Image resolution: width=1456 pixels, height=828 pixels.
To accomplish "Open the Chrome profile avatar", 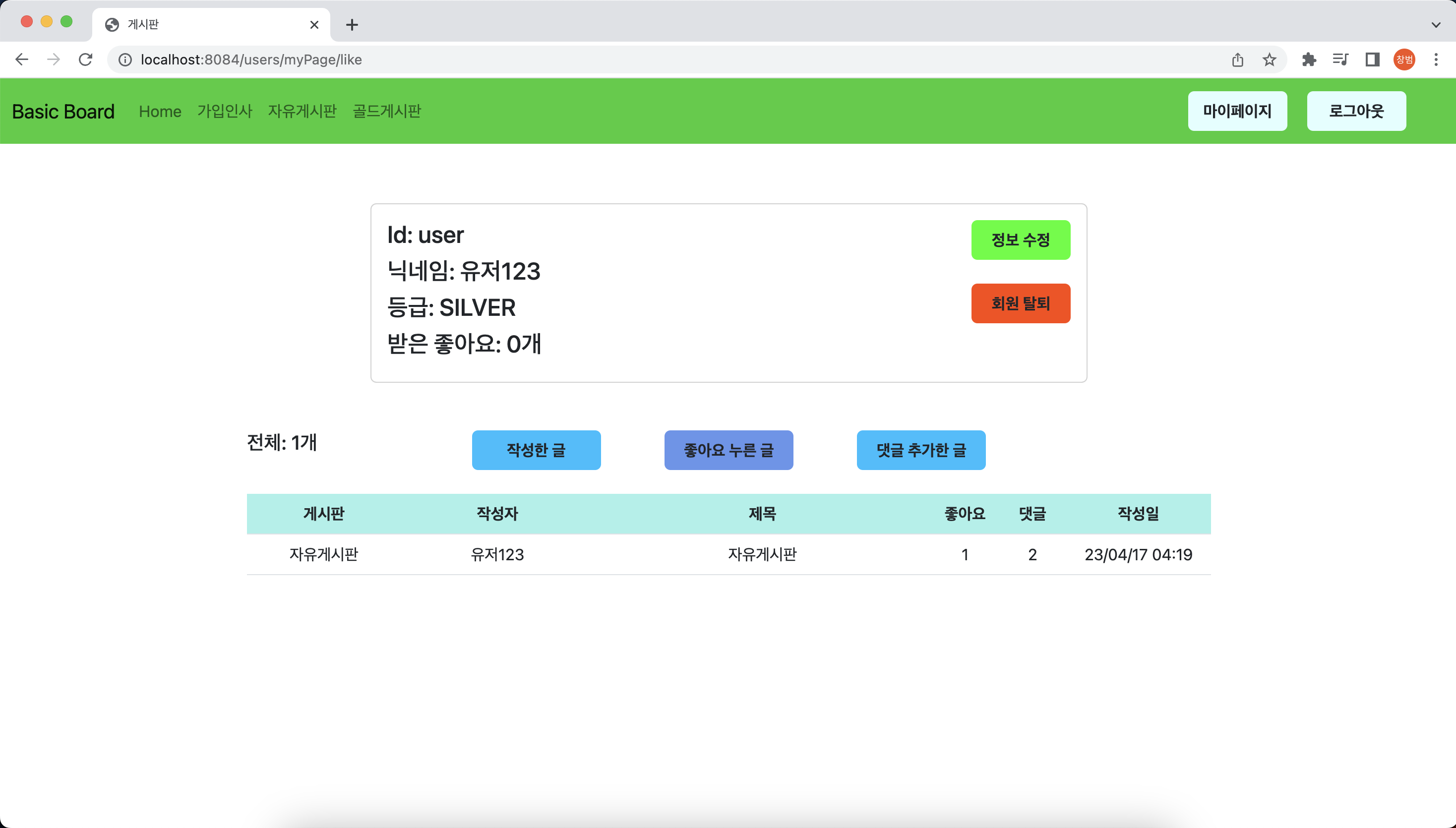I will click(x=1403, y=59).
